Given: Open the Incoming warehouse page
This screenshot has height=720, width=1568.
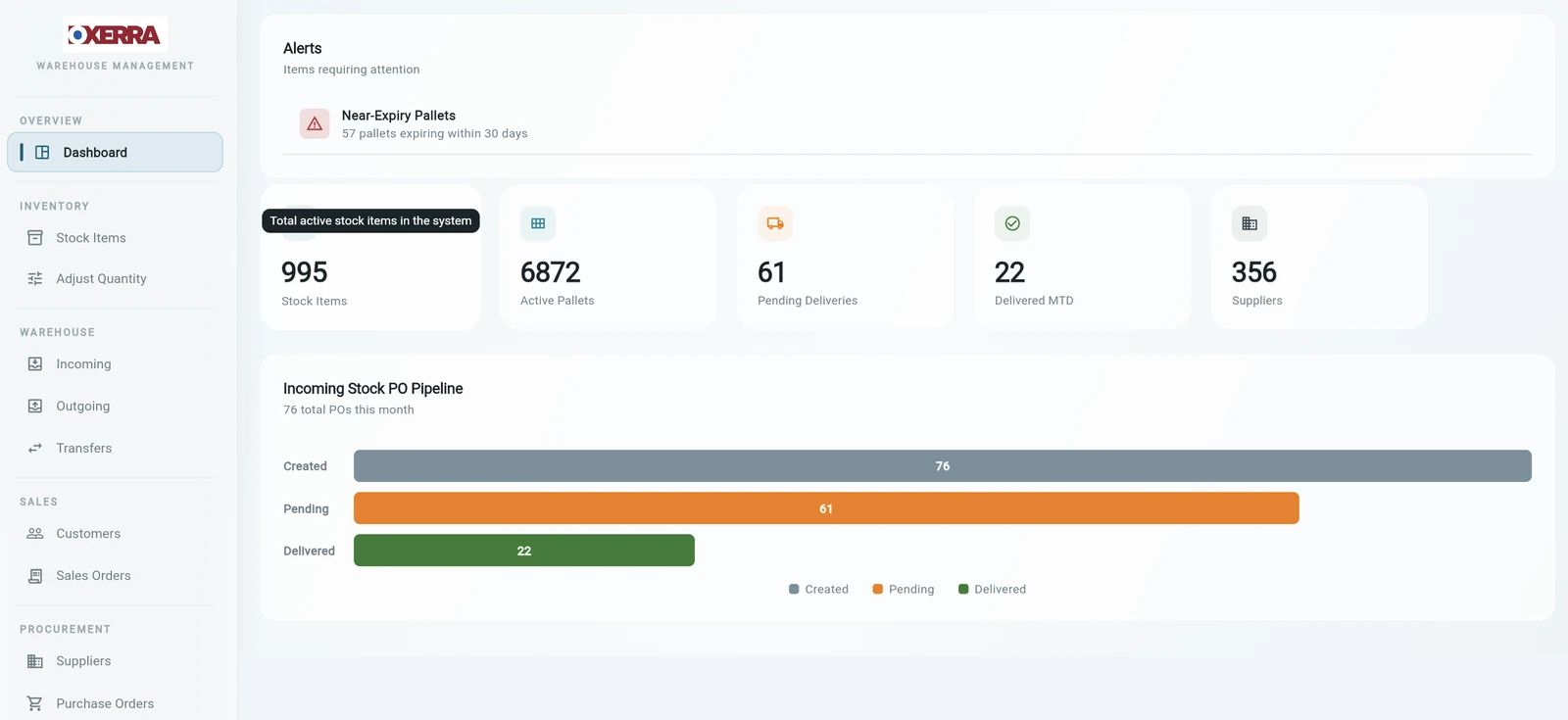Looking at the screenshot, I should pos(115,363).
